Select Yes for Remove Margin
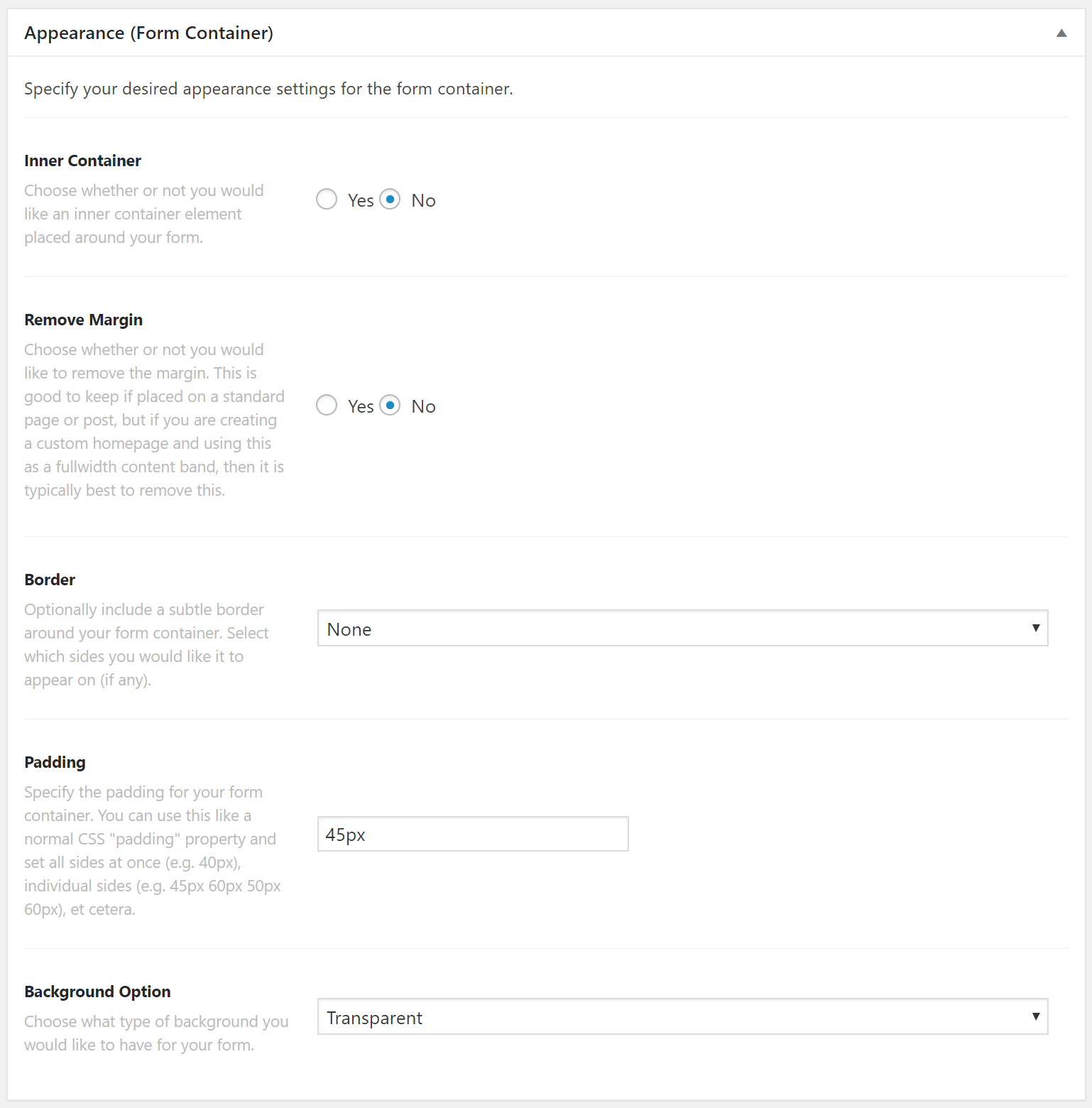The image size is (1092, 1108). point(327,405)
